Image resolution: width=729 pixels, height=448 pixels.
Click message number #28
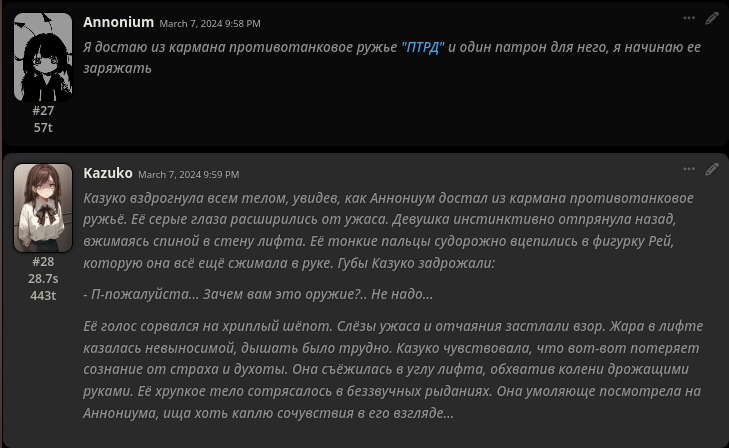43,262
